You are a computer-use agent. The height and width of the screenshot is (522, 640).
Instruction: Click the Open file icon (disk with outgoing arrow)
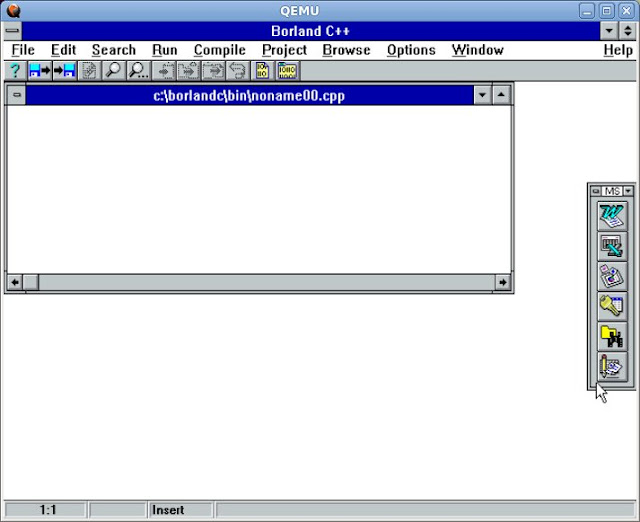pyautogui.click(x=40, y=71)
